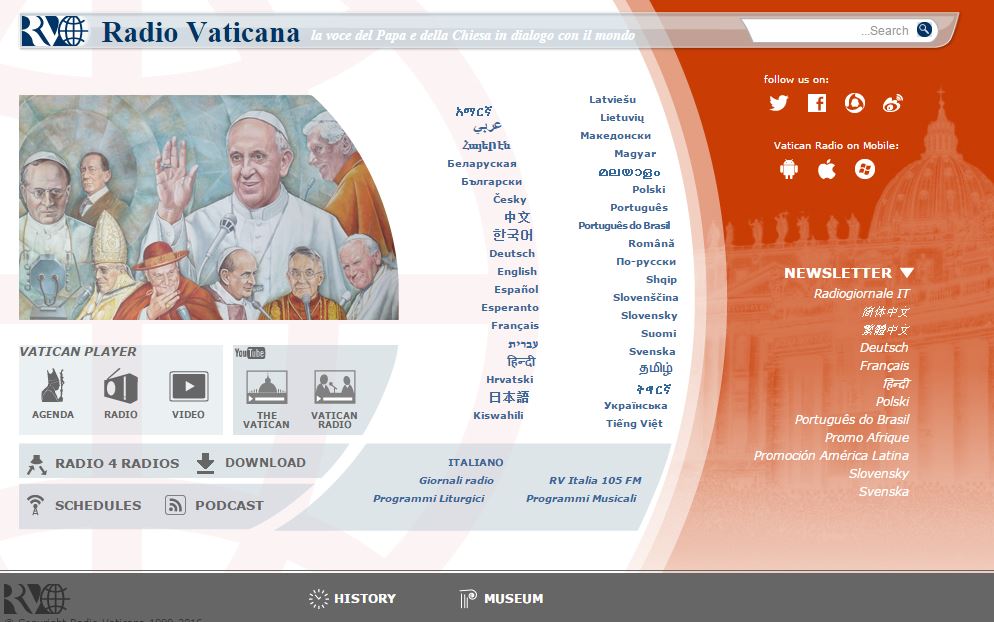Choose the Português do Brasil language link
The width and height of the screenshot is (994, 622).
(624, 226)
